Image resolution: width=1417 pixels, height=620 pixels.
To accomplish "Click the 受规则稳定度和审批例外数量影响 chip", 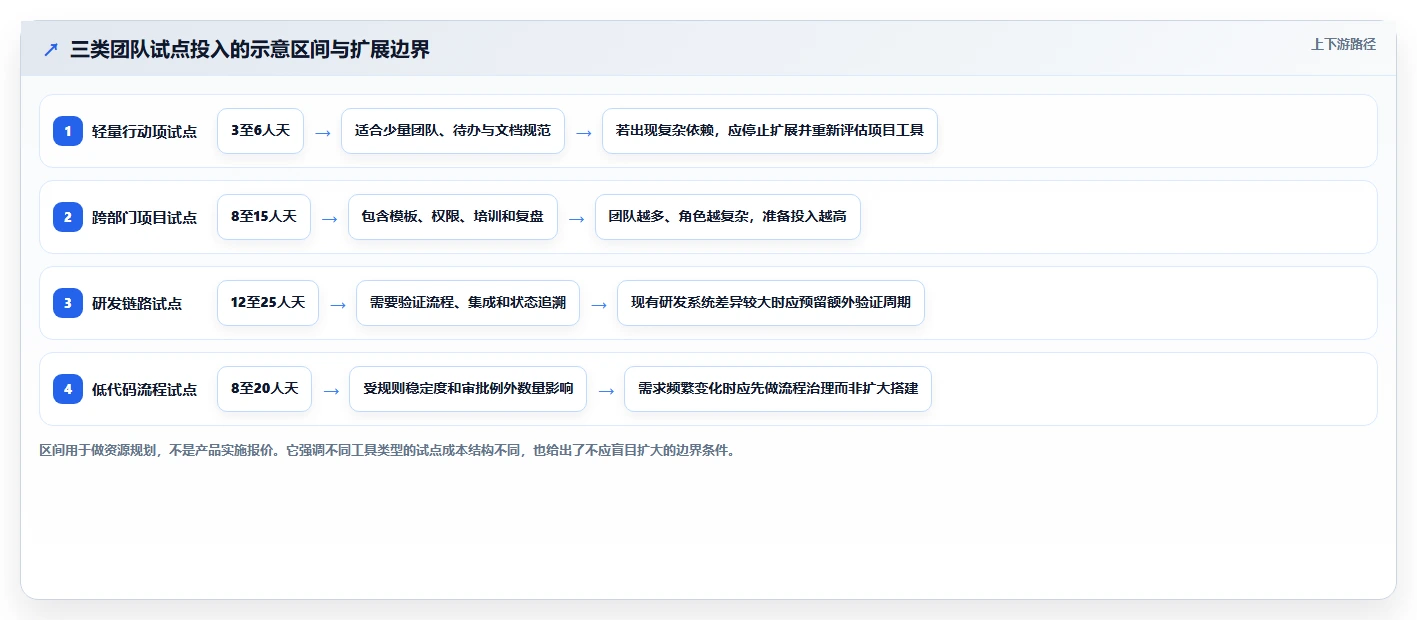I will pyautogui.click(x=468, y=389).
